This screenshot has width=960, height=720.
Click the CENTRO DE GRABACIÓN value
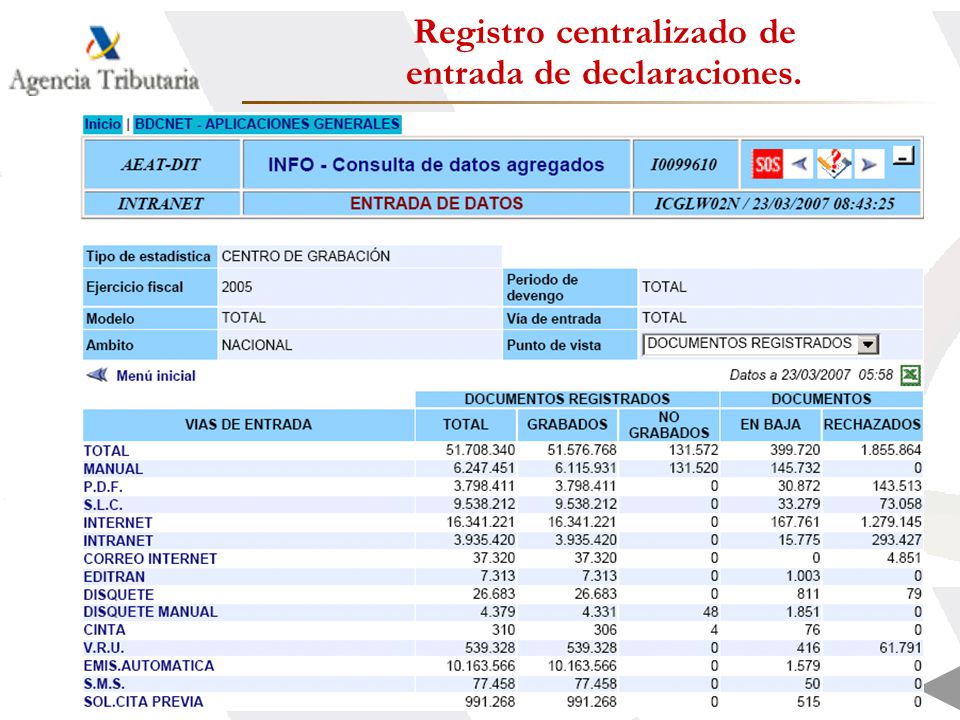(306, 256)
